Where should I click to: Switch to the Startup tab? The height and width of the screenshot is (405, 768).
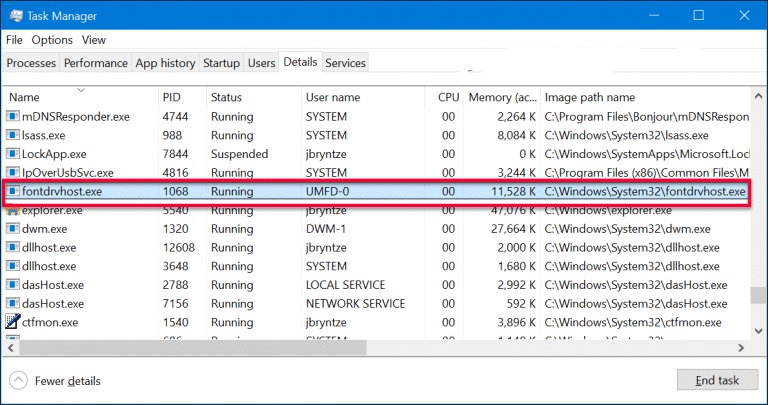coord(221,63)
